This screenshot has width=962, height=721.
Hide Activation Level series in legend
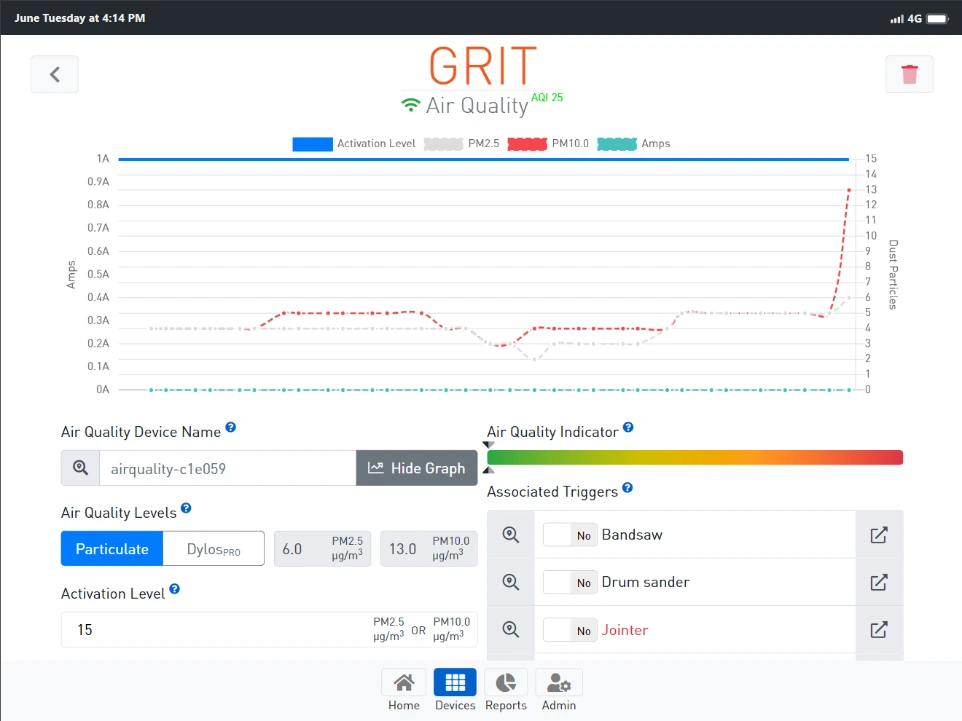[x=354, y=144]
